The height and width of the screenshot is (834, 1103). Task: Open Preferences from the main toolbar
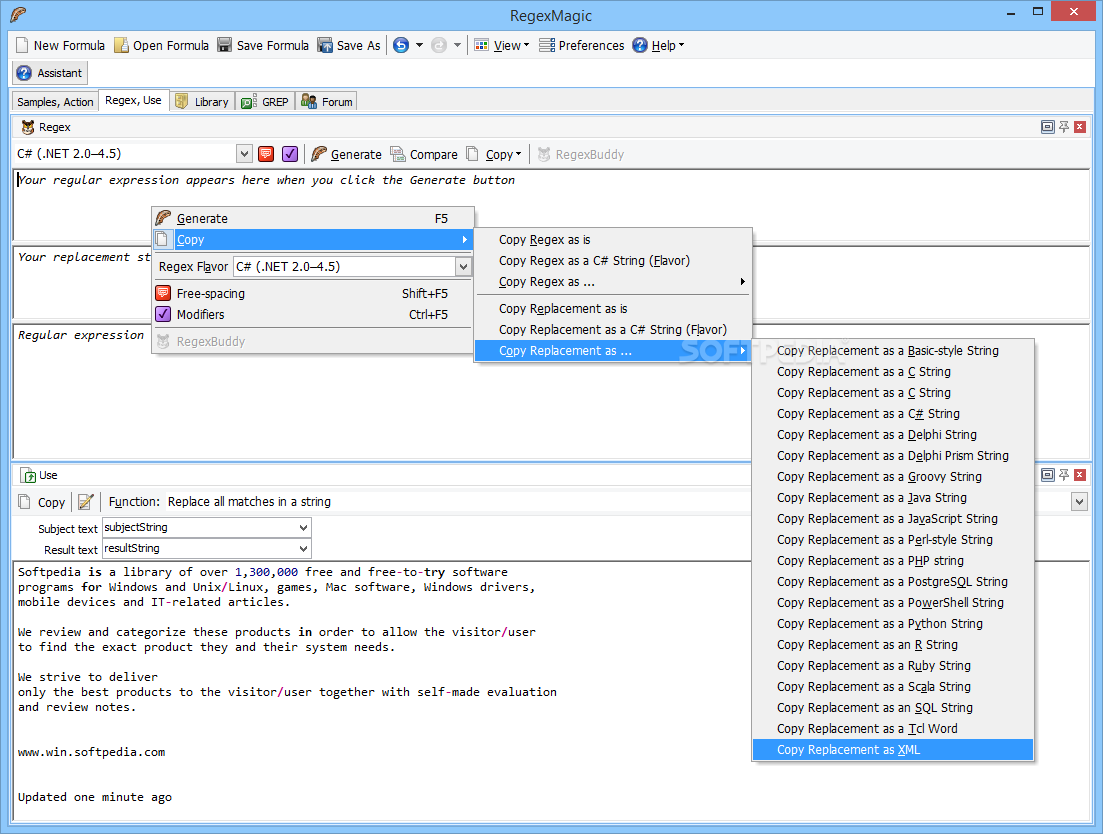click(582, 46)
